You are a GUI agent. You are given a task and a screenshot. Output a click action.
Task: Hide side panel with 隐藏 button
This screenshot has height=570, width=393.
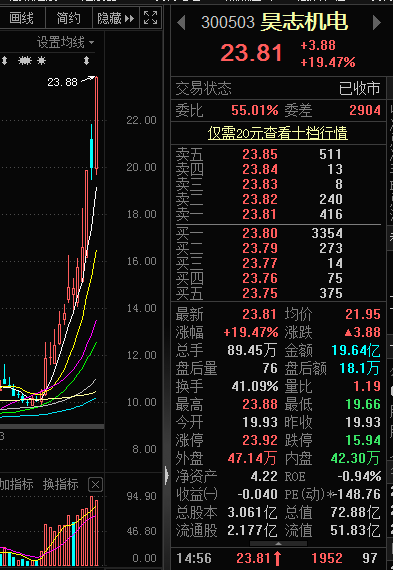pos(116,18)
